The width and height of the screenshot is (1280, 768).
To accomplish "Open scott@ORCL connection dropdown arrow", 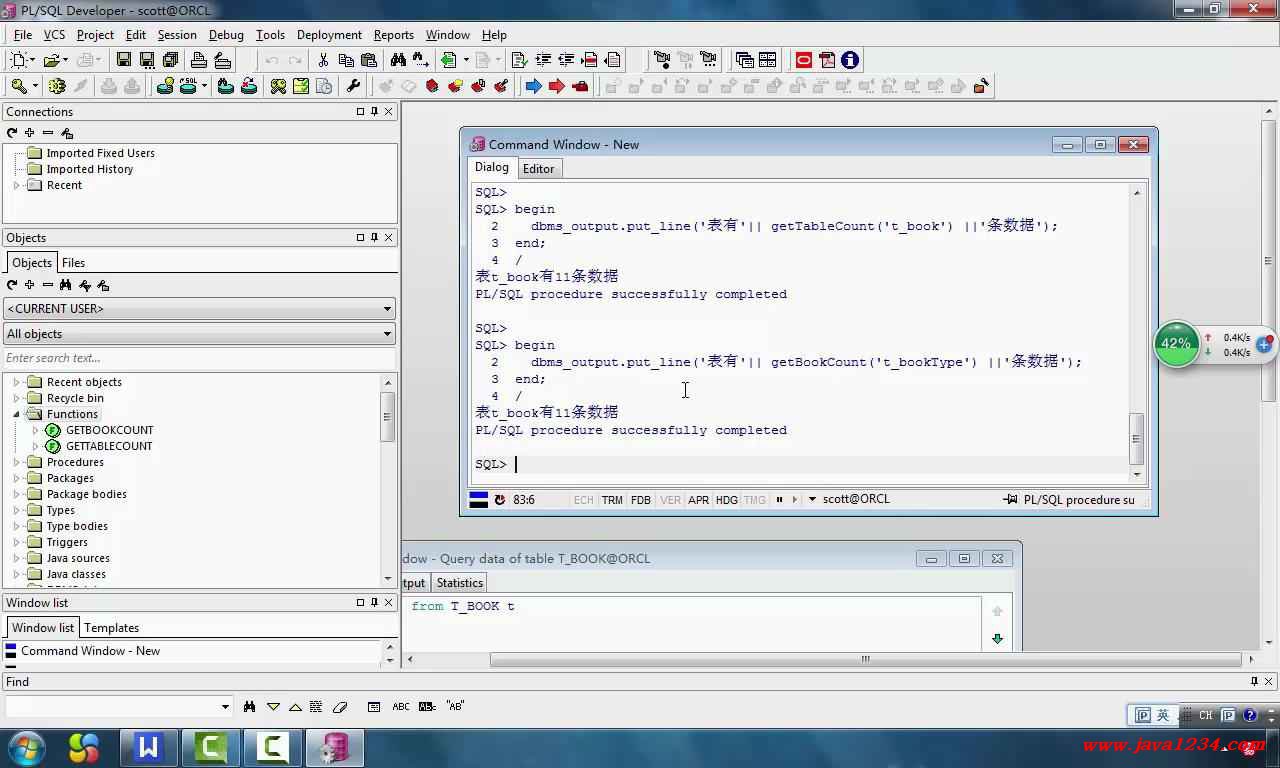I will click(812, 499).
